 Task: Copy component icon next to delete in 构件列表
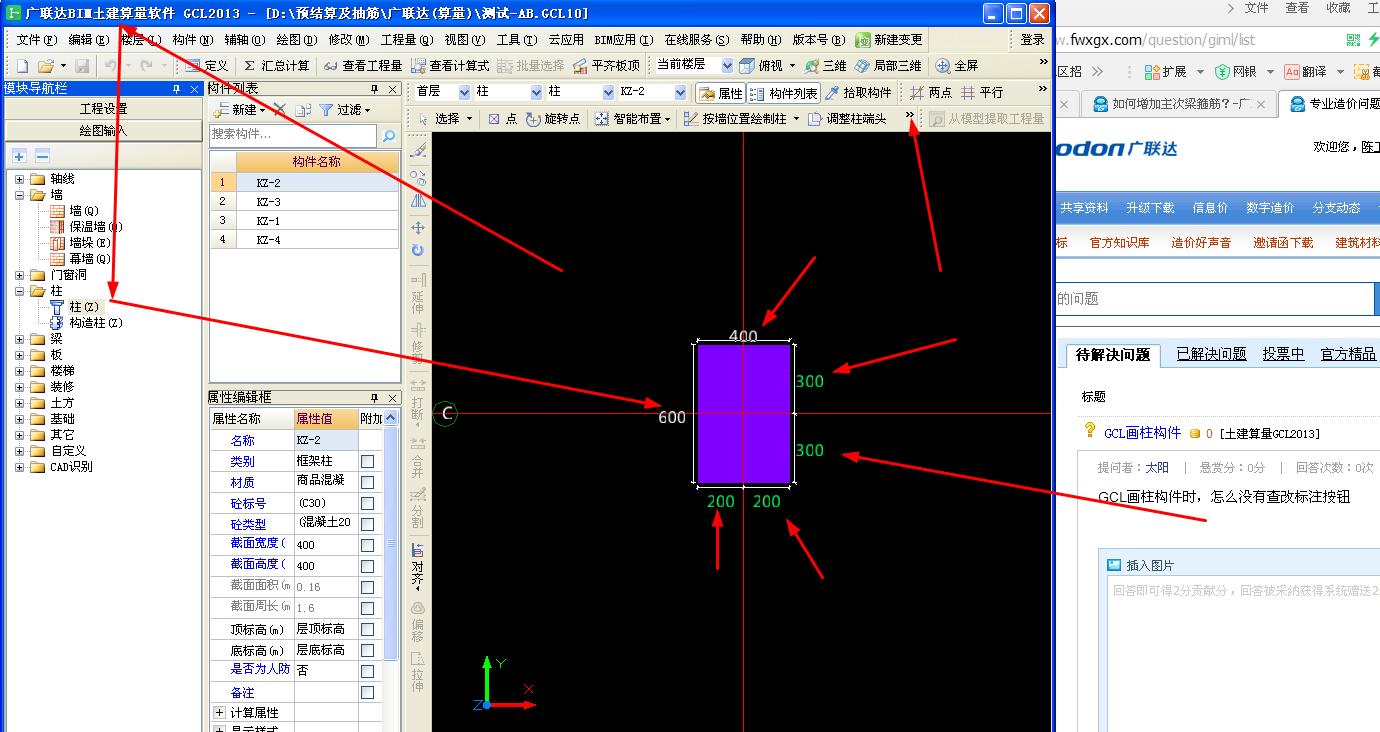[x=302, y=110]
